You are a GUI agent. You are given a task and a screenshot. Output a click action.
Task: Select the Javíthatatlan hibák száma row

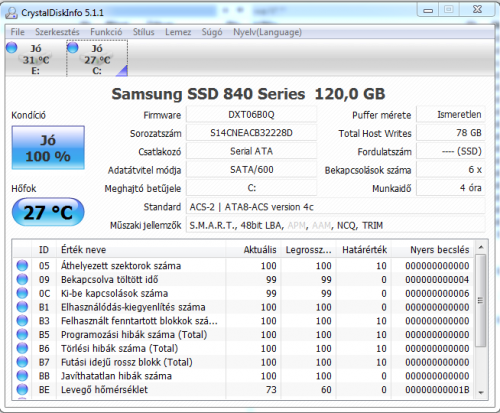coord(243,376)
